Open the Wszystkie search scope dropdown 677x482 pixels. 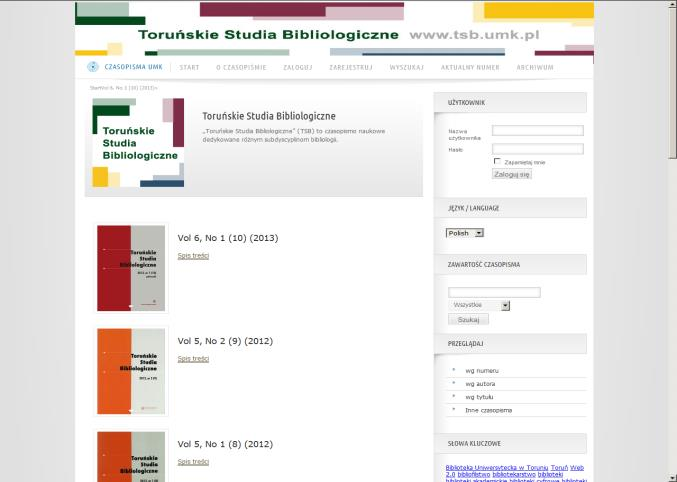click(x=479, y=305)
